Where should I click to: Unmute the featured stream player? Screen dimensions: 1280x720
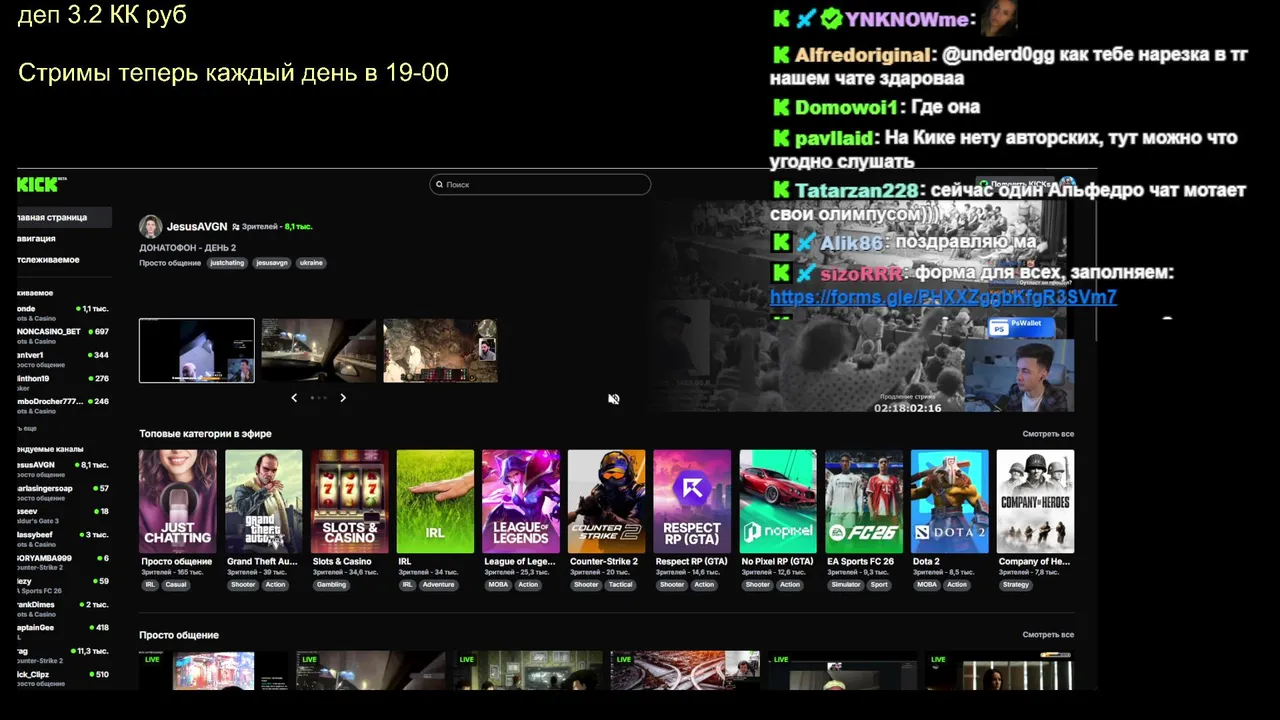(614, 399)
